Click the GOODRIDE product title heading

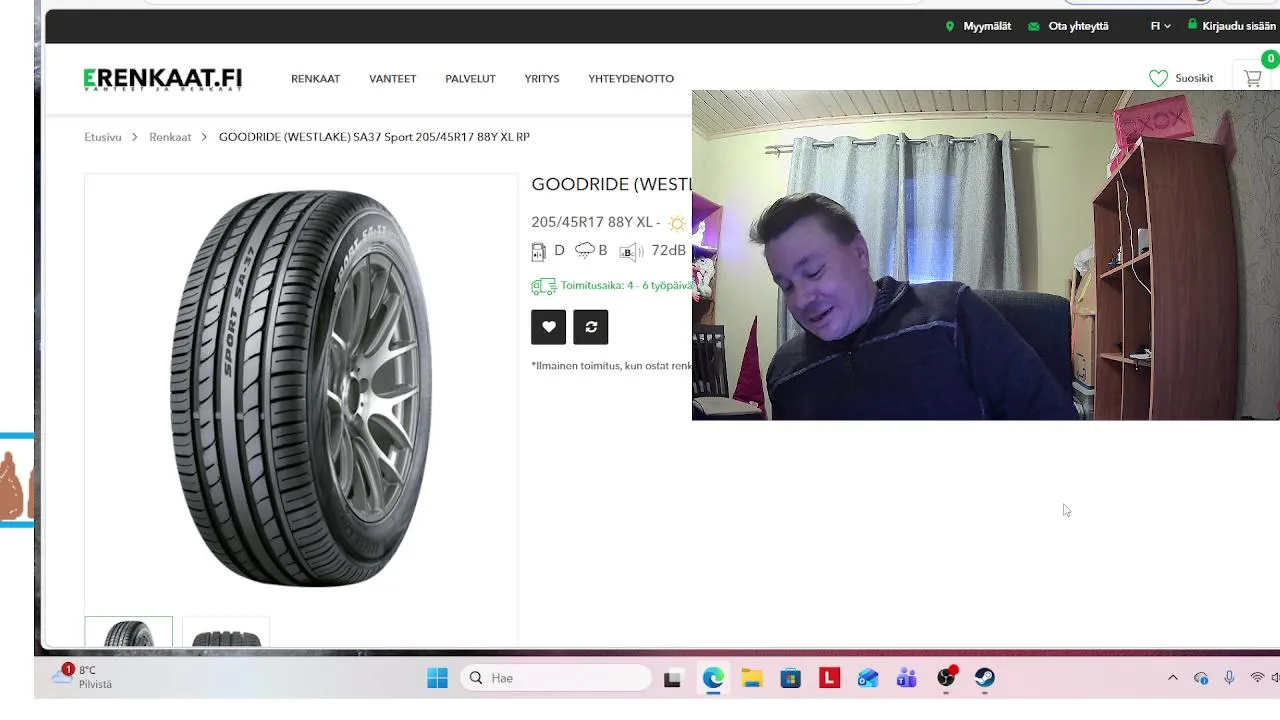tap(611, 184)
